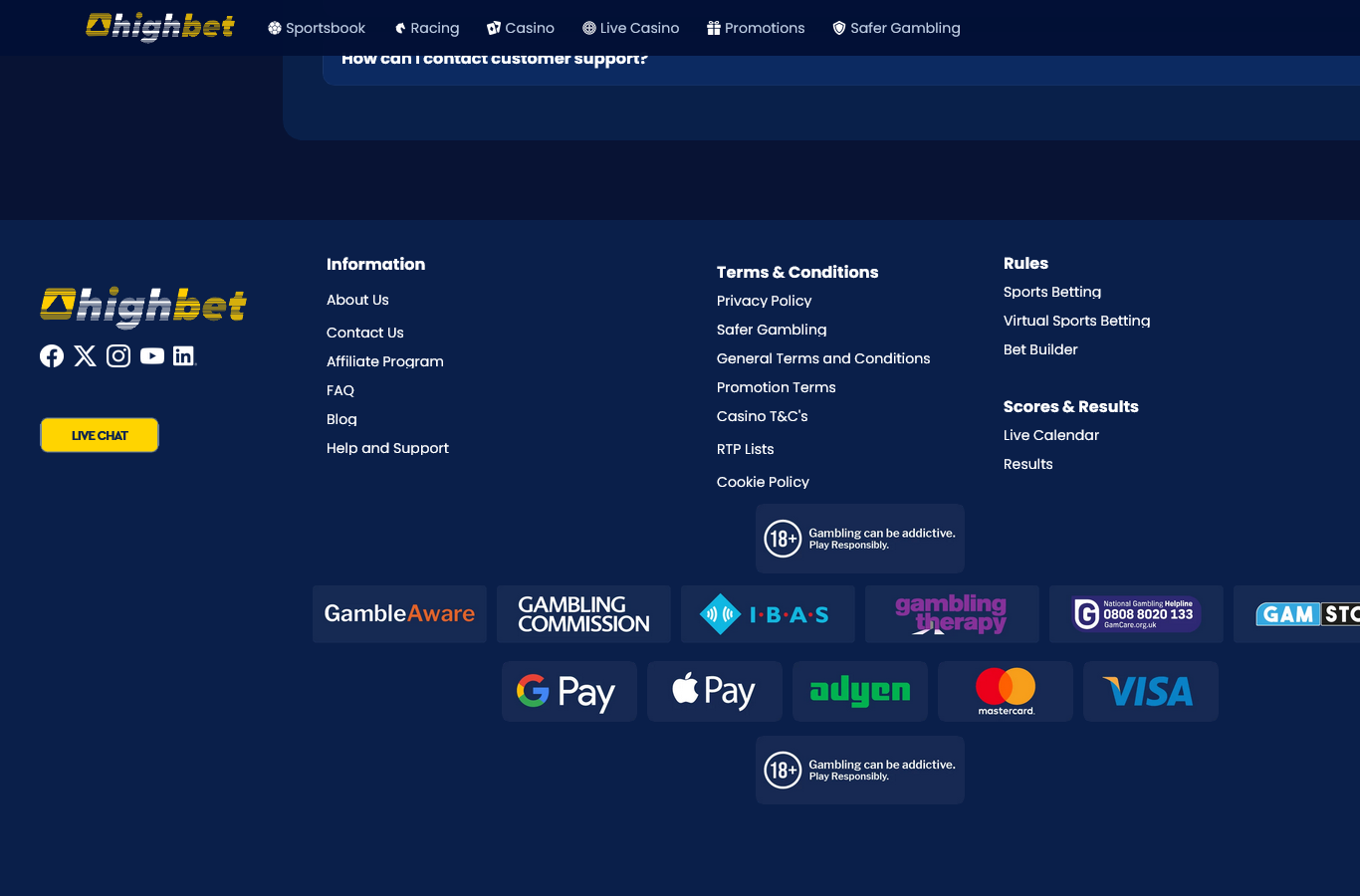Click the Apple Pay payment logo

[715, 692]
